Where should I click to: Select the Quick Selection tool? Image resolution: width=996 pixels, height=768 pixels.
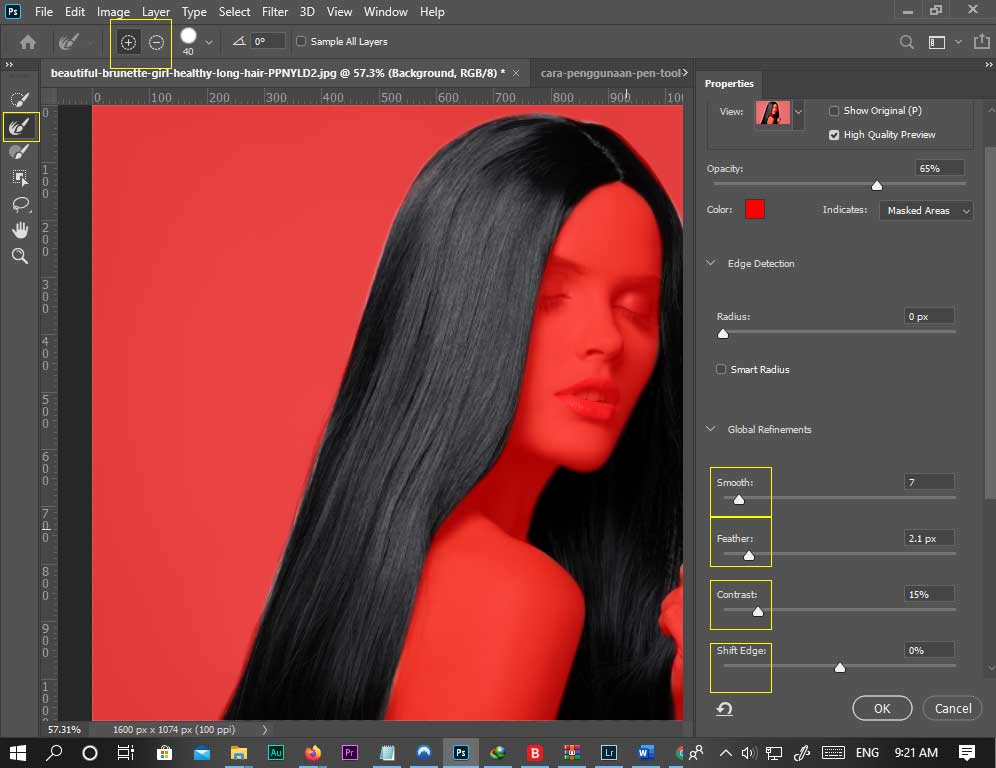(20, 100)
